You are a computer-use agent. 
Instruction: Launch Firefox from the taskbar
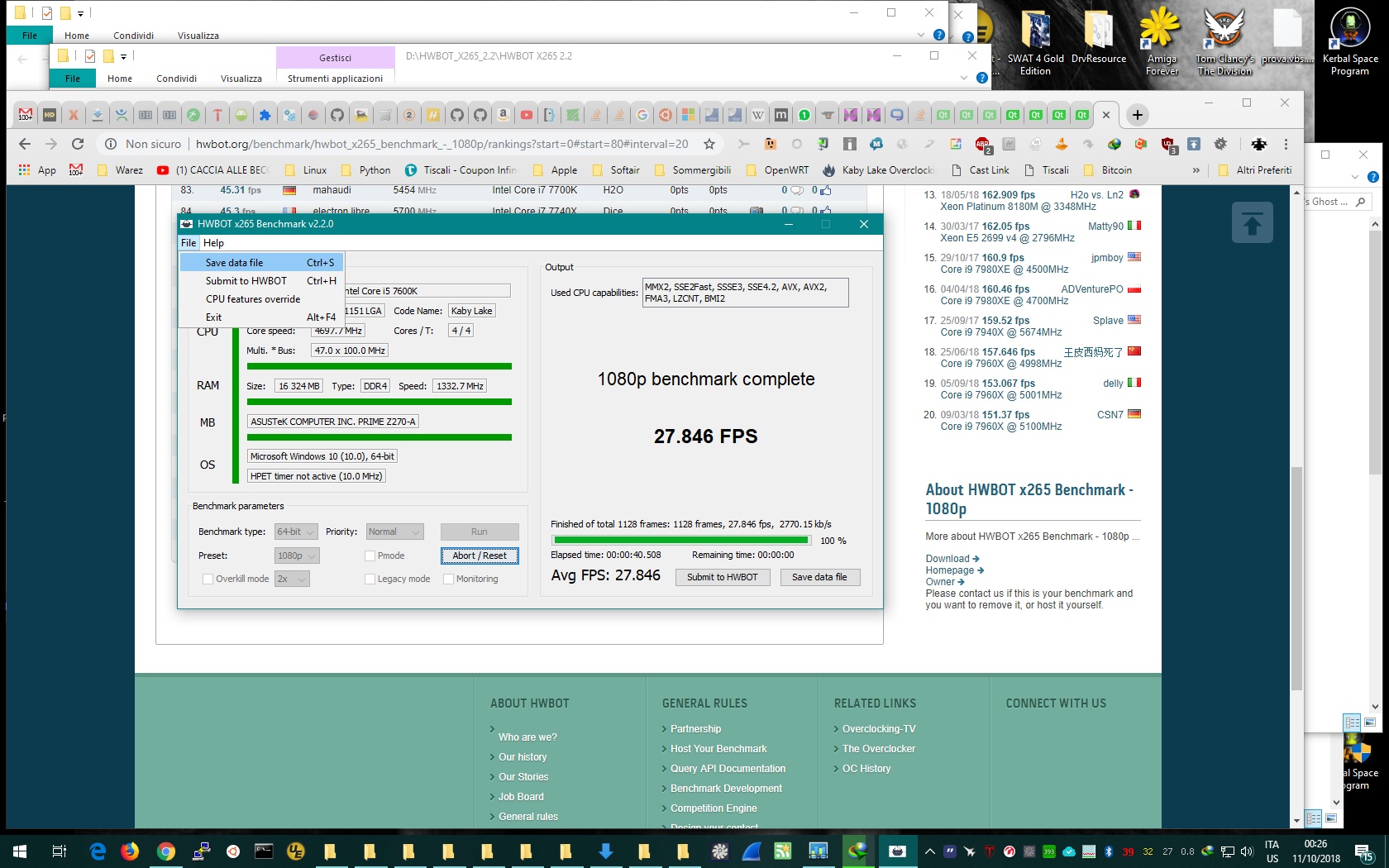130,851
